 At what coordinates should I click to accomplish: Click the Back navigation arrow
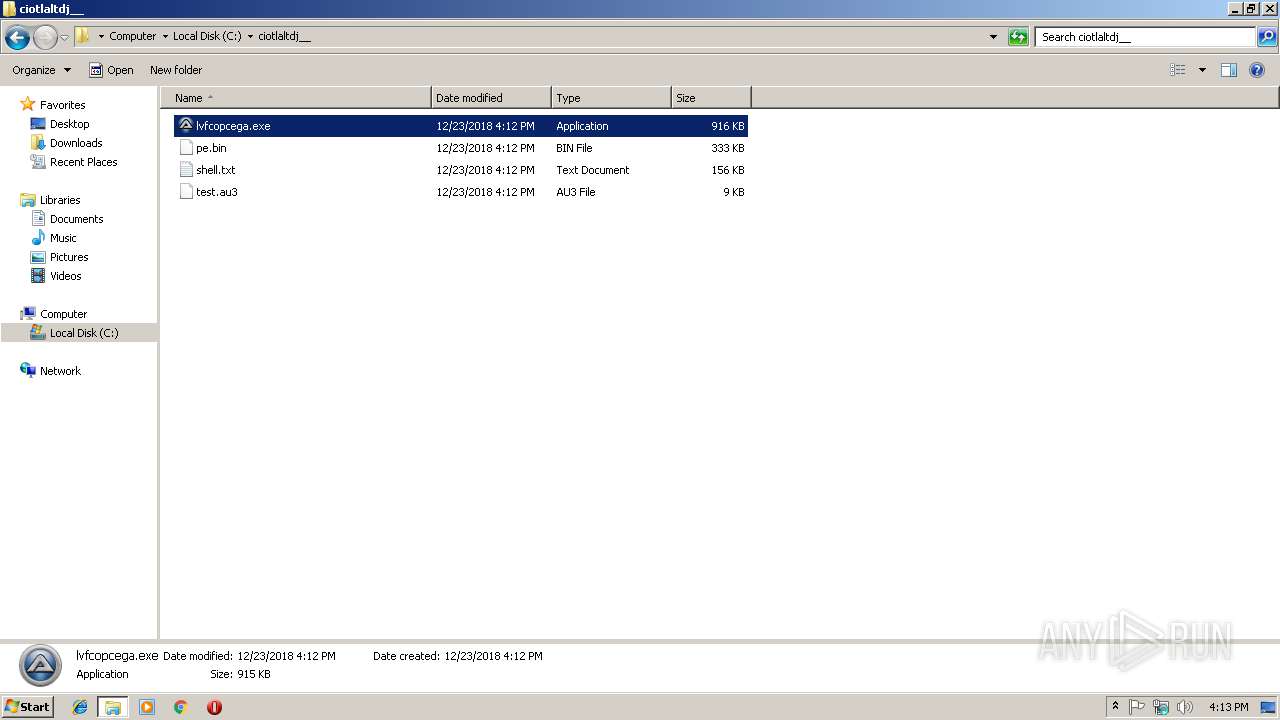(x=17, y=38)
